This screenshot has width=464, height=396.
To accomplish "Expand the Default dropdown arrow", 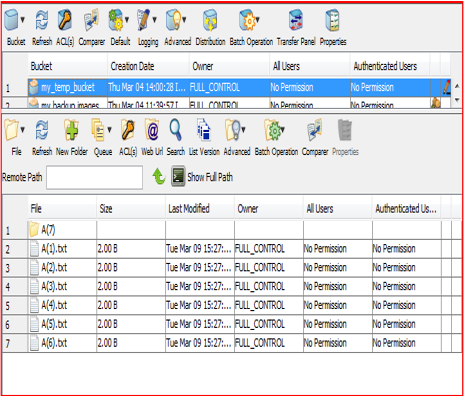I will click(127, 20).
